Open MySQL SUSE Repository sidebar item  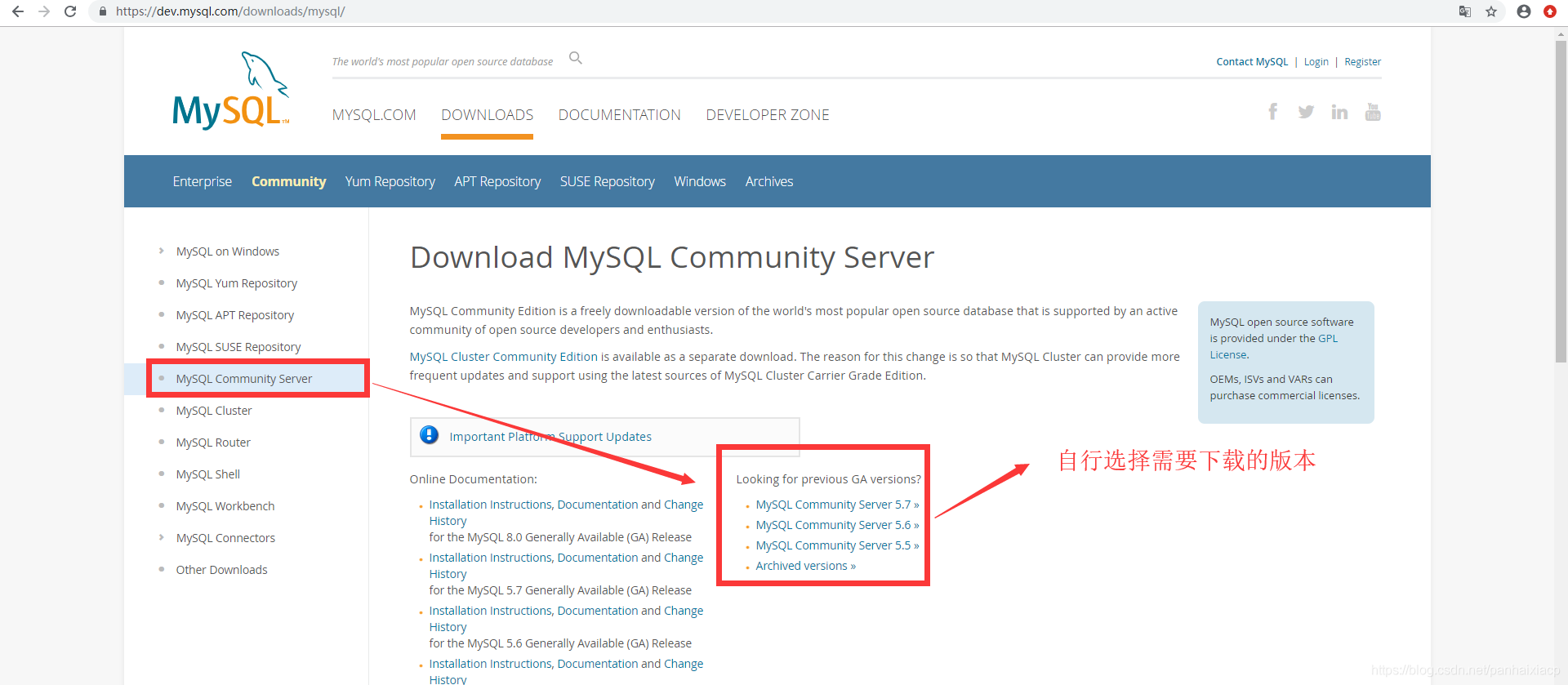238,347
